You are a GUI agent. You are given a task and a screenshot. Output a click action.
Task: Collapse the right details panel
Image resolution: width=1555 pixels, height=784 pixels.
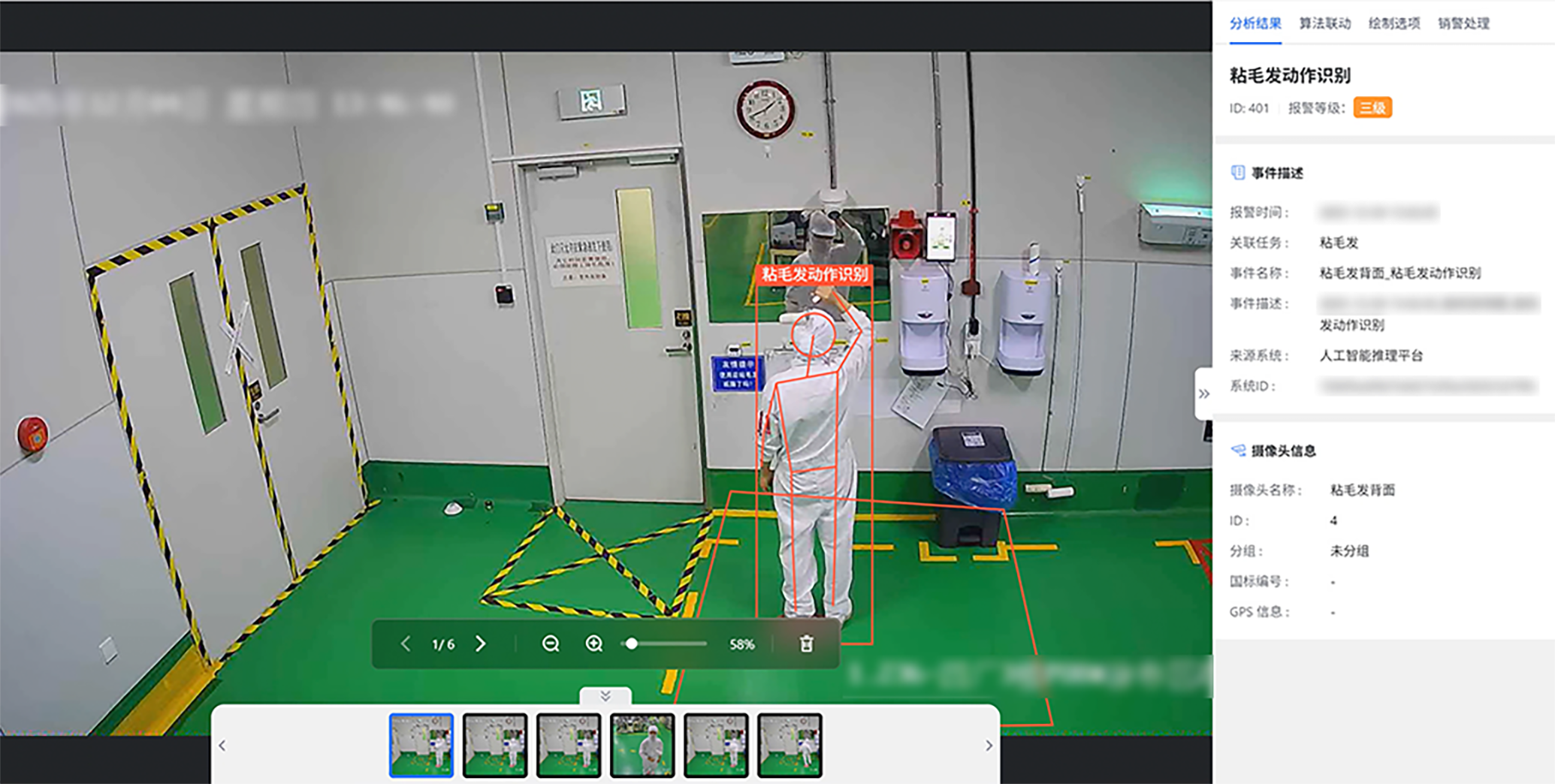coord(1203,394)
